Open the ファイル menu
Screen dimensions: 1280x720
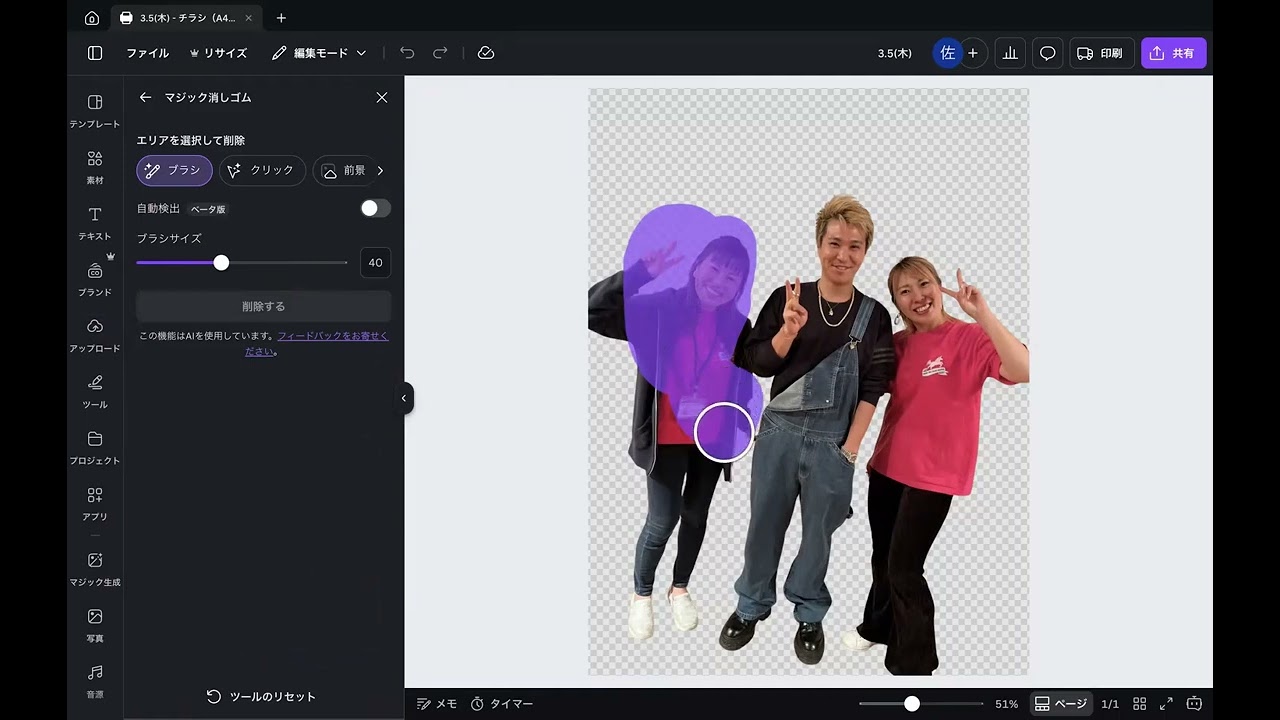[x=147, y=53]
